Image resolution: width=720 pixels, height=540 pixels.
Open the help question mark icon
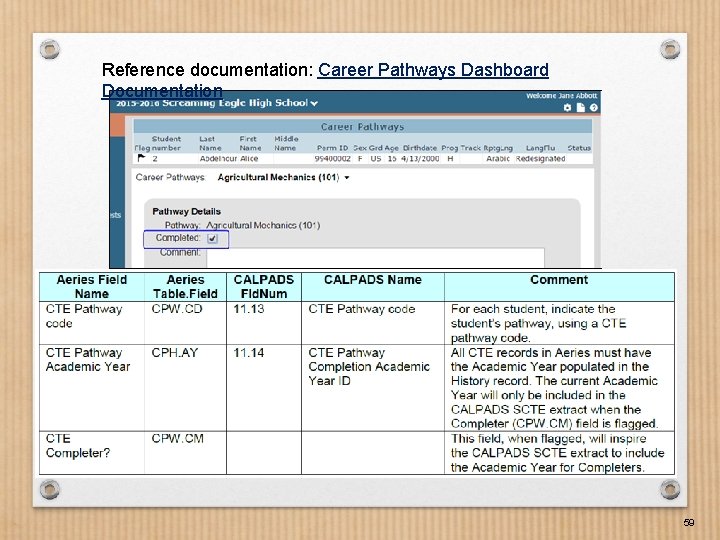click(x=594, y=107)
